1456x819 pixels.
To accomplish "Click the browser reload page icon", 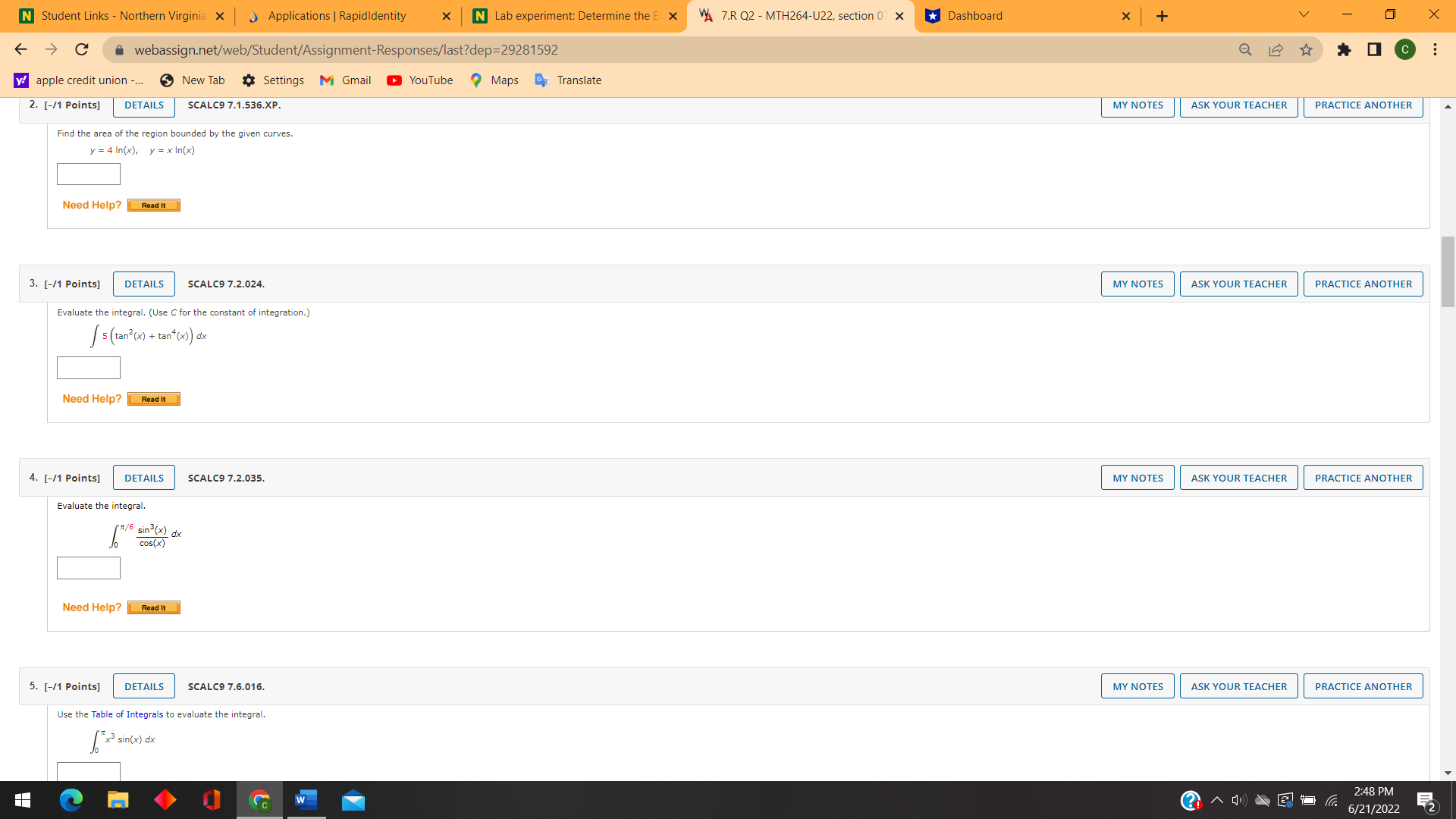I will click(82, 50).
